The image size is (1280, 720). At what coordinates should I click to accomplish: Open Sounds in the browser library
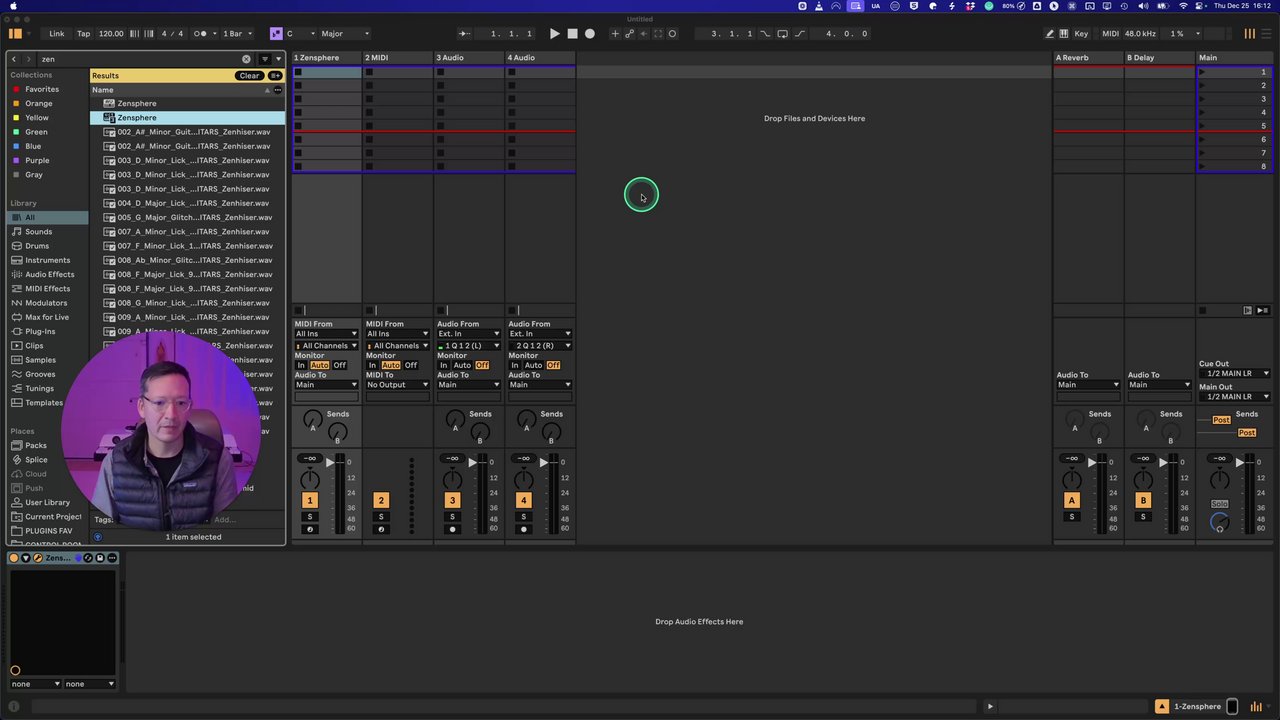click(x=38, y=232)
